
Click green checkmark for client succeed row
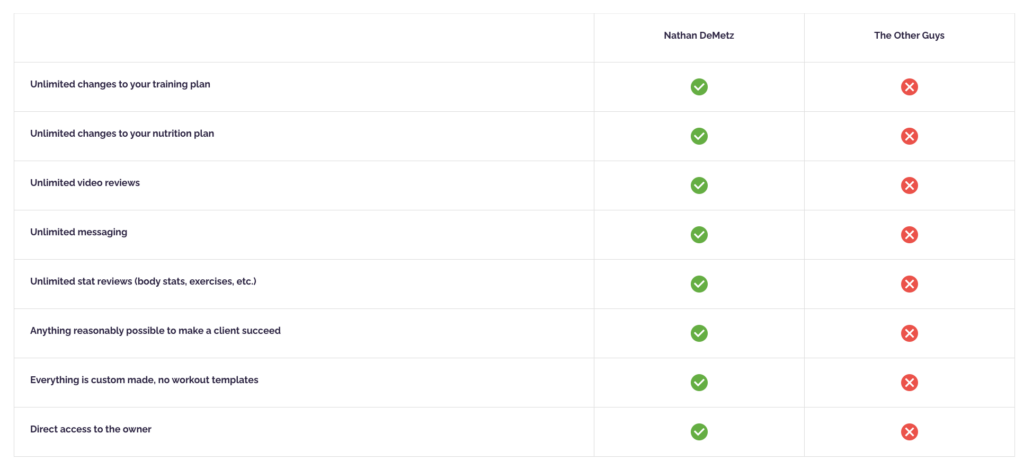point(699,333)
